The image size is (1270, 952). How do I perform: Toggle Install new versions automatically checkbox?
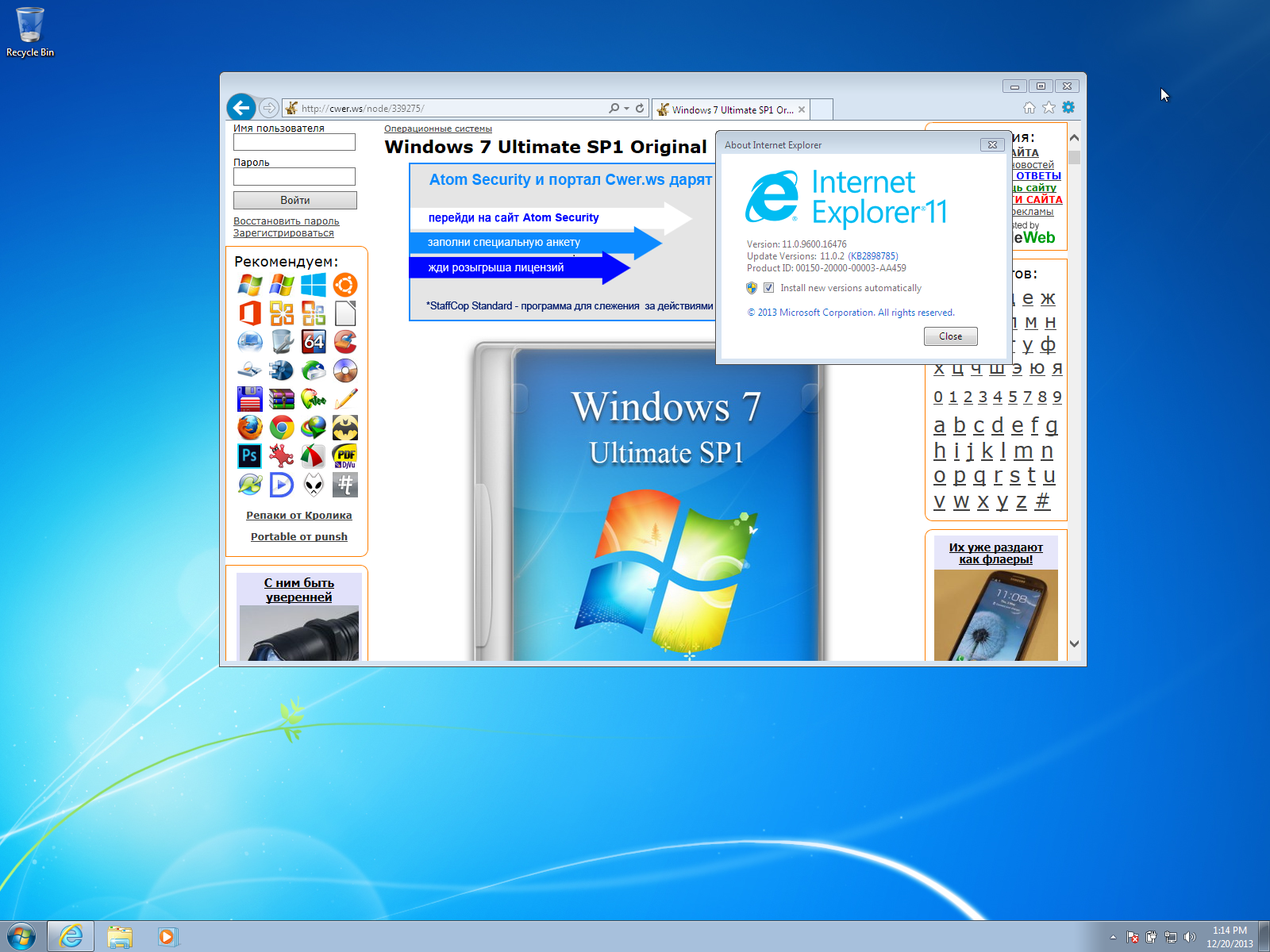(768, 288)
